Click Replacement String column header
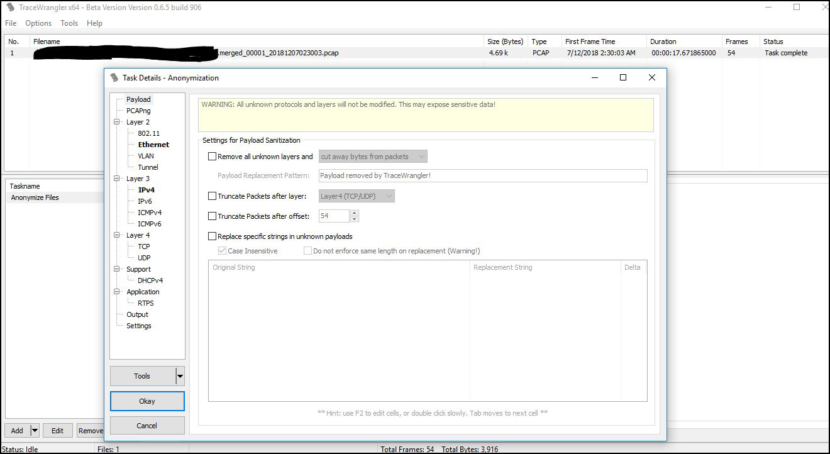 click(545, 267)
